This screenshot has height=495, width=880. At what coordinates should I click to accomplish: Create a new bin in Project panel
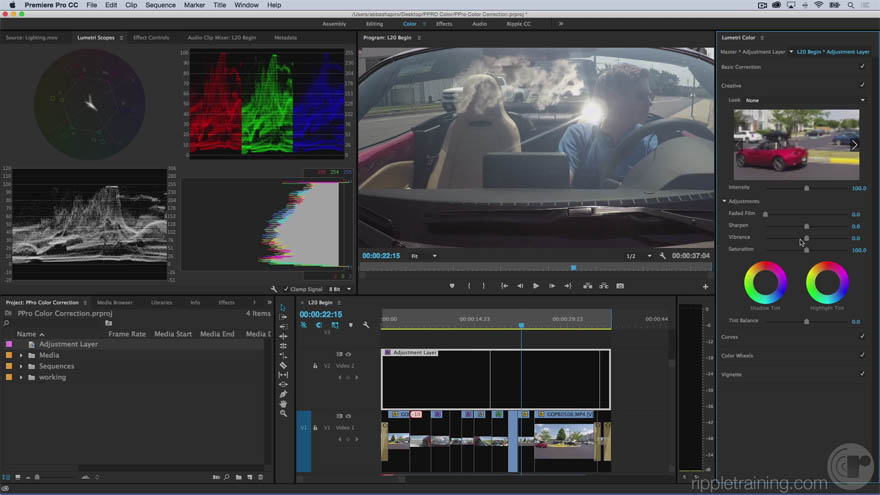[239, 477]
